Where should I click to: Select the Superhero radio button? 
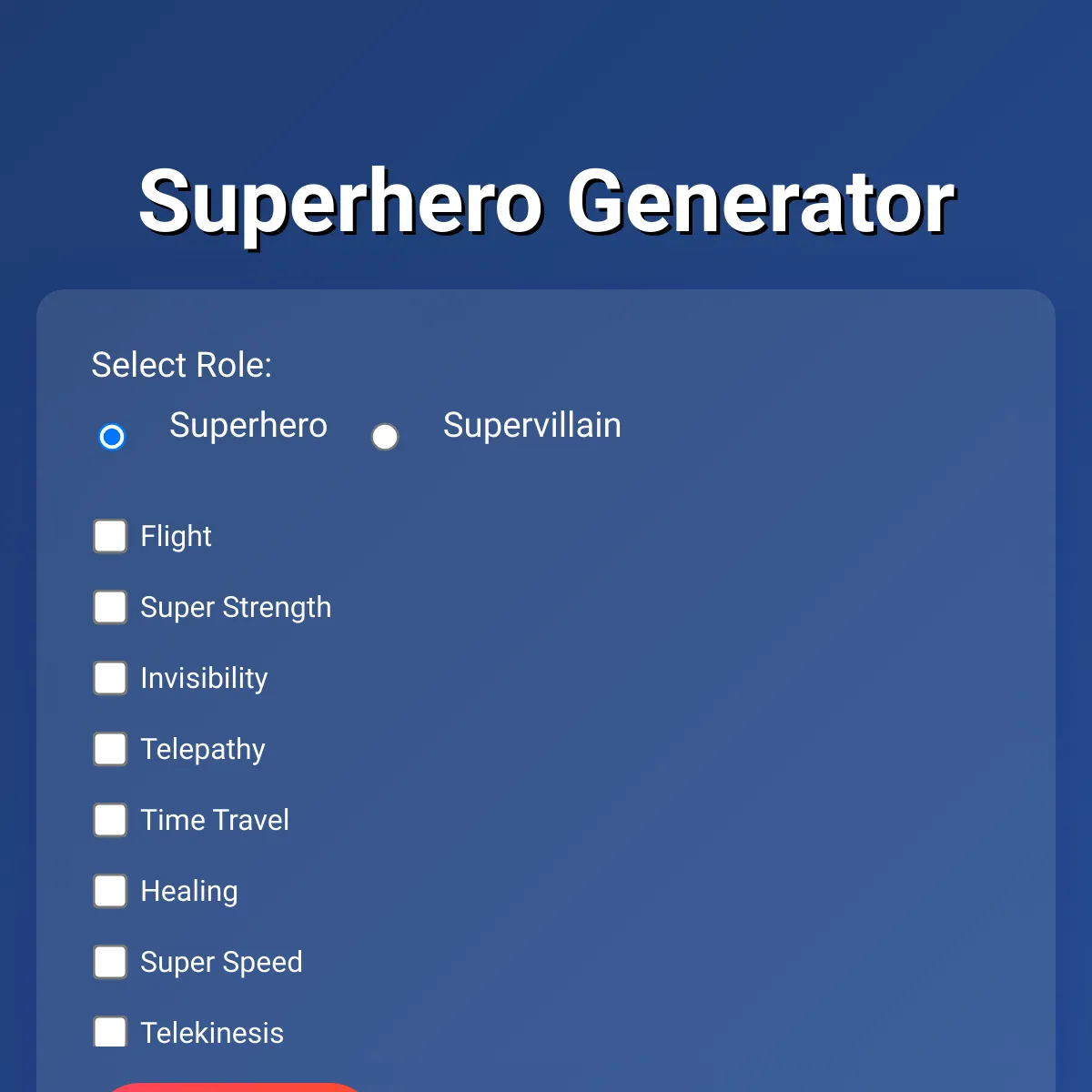tap(112, 437)
